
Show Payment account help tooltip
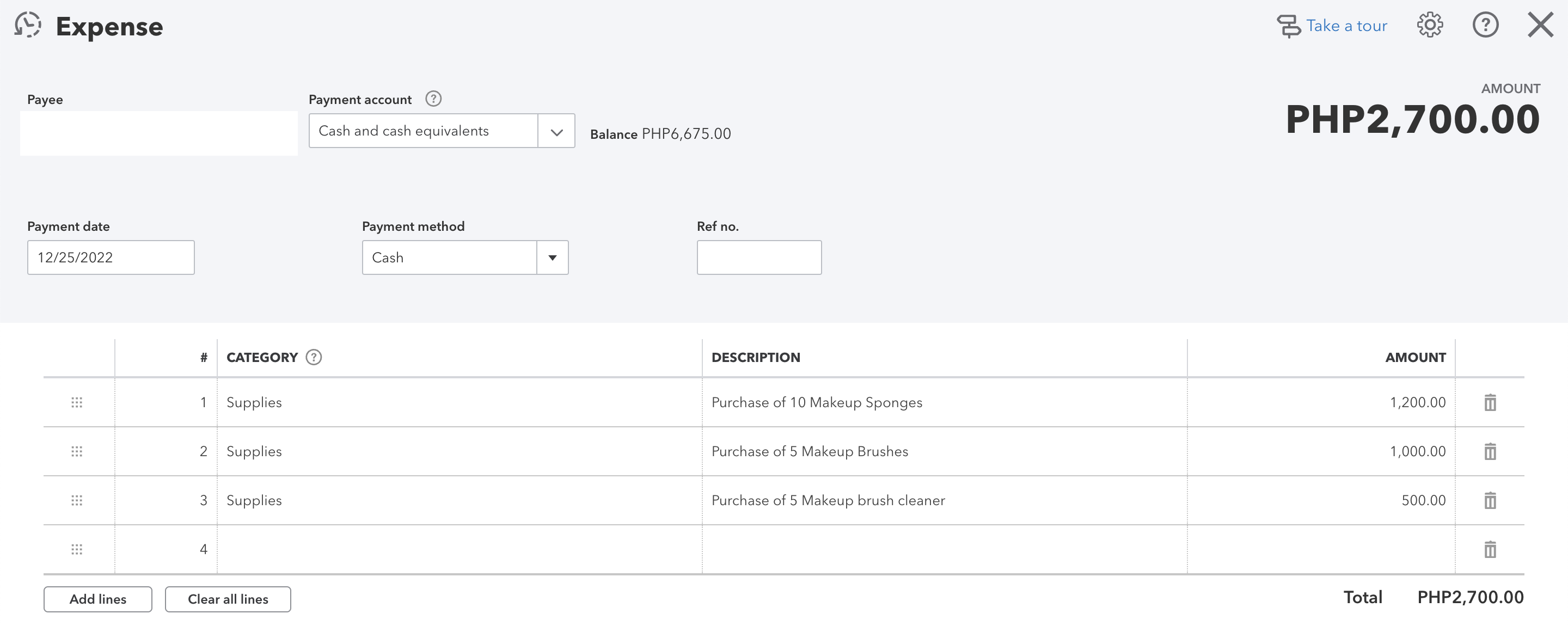pyautogui.click(x=433, y=99)
